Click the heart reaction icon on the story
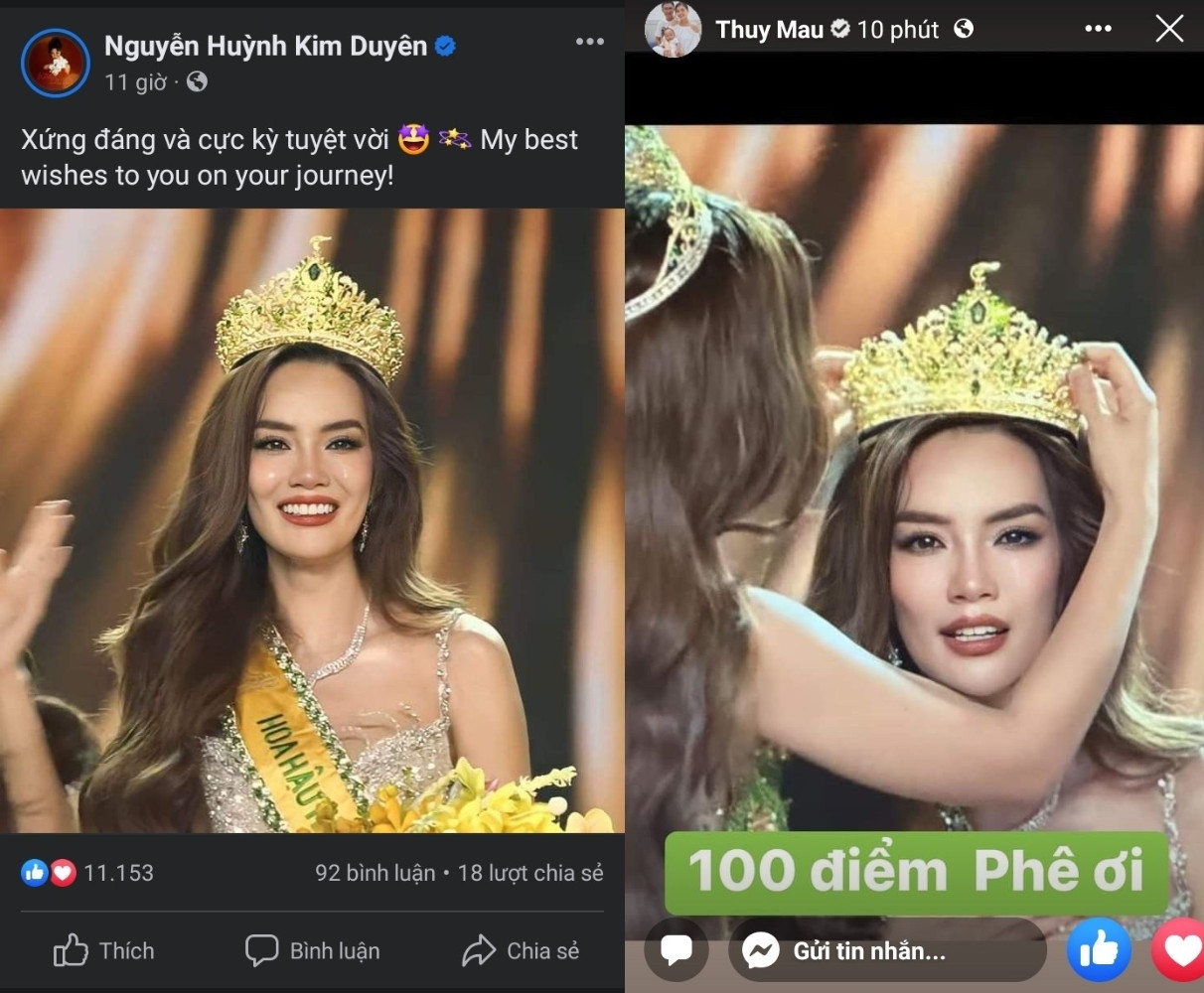This screenshot has width=1204, height=993. (1178, 951)
